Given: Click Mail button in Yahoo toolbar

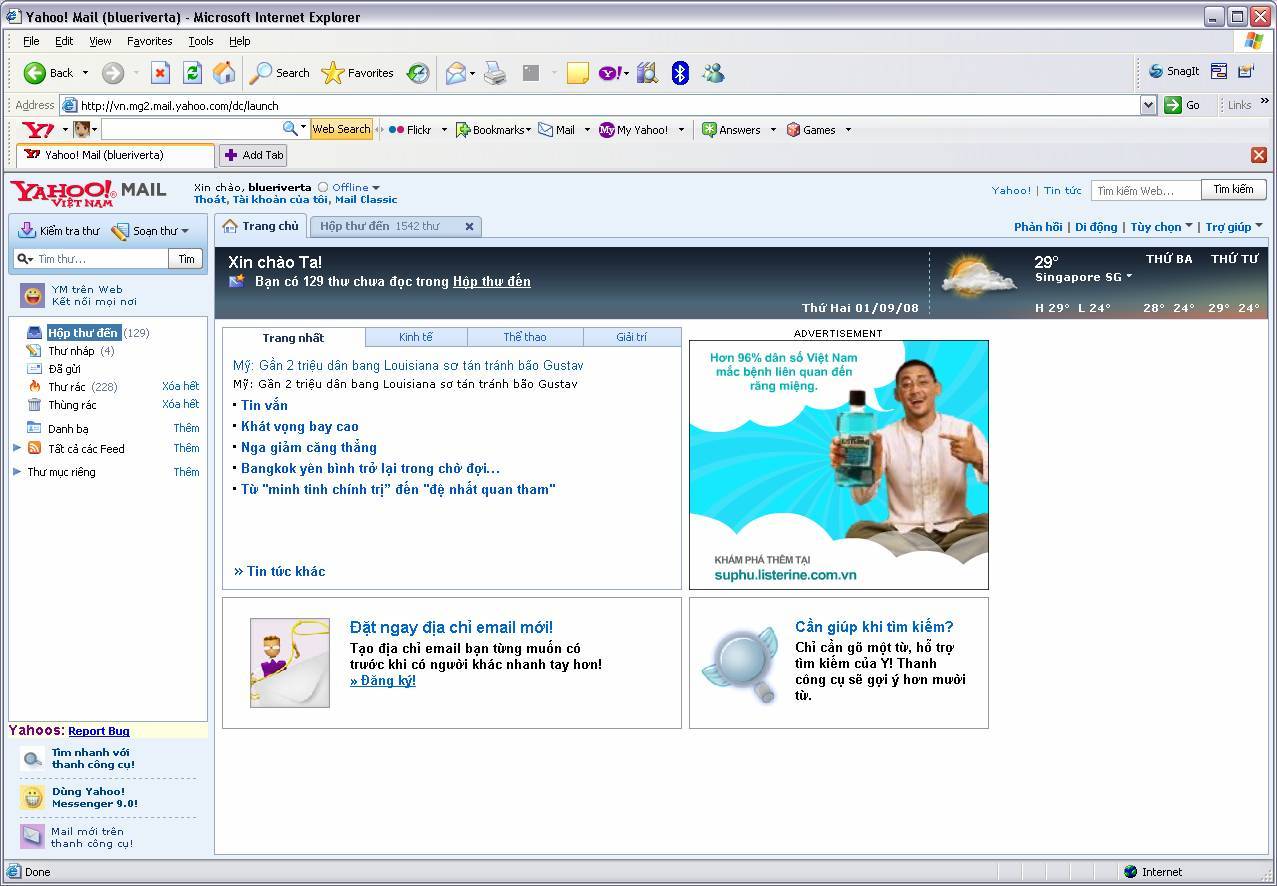Looking at the screenshot, I should tap(557, 130).
